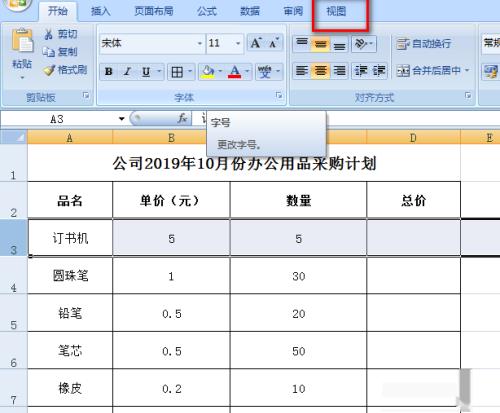Toggle Italic formatting
The height and width of the screenshot is (413, 500).
point(127,72)
